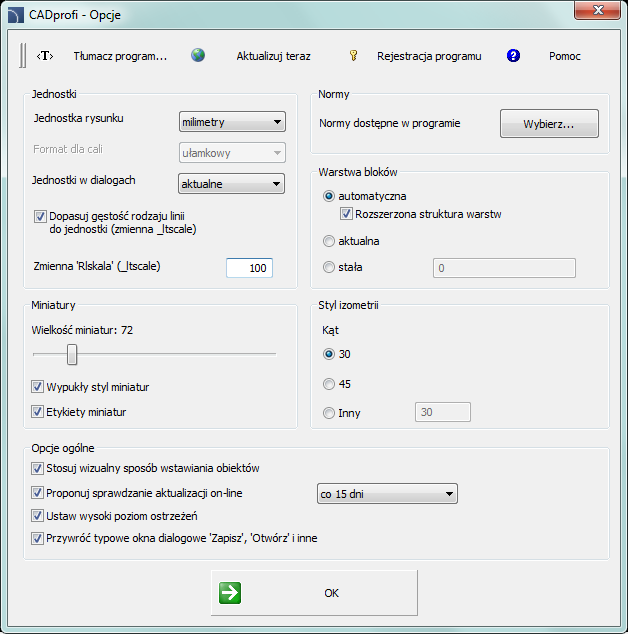The image size is (628, 634).
Task: Click the translate program <T> icon
Action: 45,56
